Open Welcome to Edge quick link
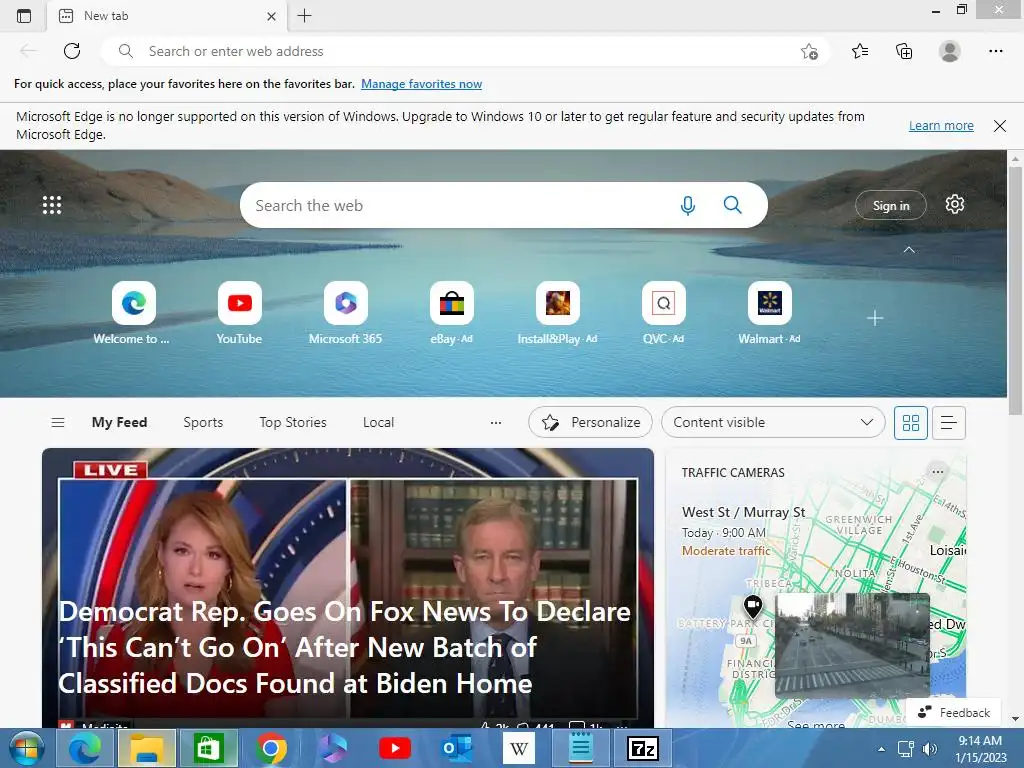The image size is (1024, 768). pyautogui.click(x=133, y=313)
